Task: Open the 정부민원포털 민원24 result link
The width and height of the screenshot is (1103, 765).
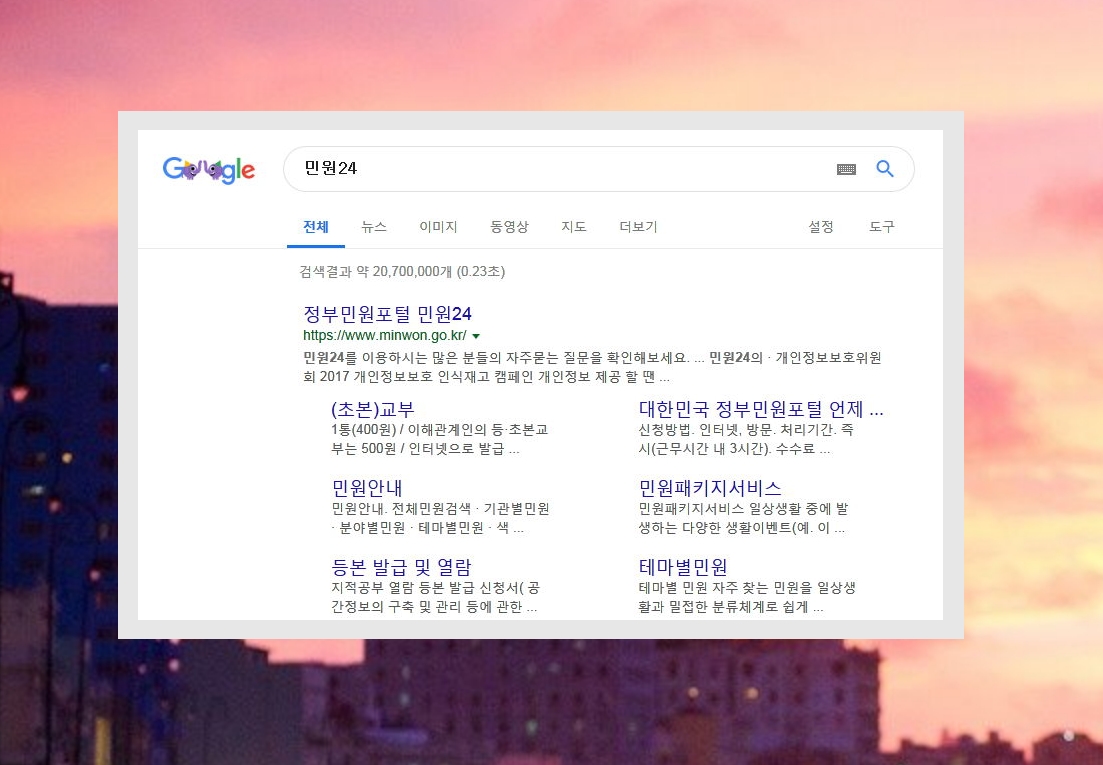Action: (388, 314)
